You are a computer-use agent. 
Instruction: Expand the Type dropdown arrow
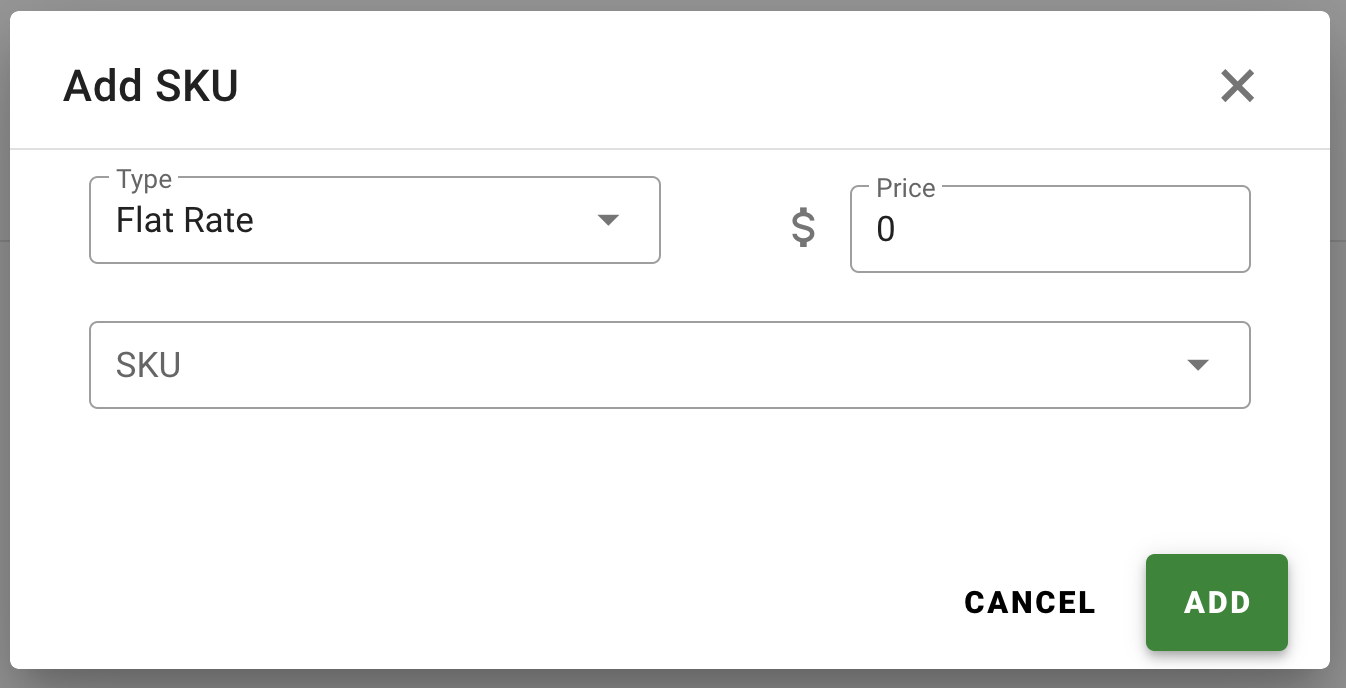pos(608,220)
